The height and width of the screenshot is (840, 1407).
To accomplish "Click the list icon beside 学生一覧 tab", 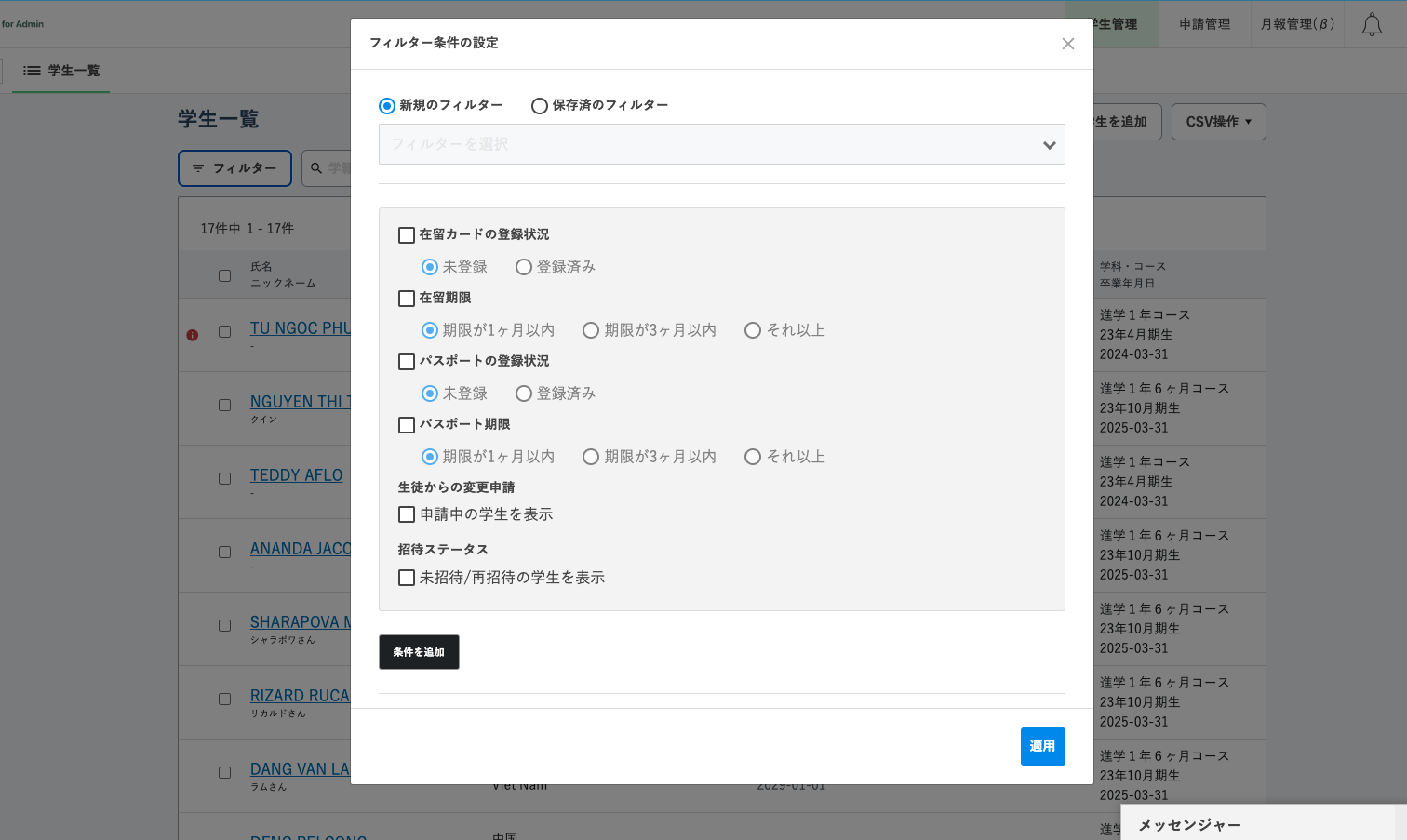I will [x=32, y=71].
